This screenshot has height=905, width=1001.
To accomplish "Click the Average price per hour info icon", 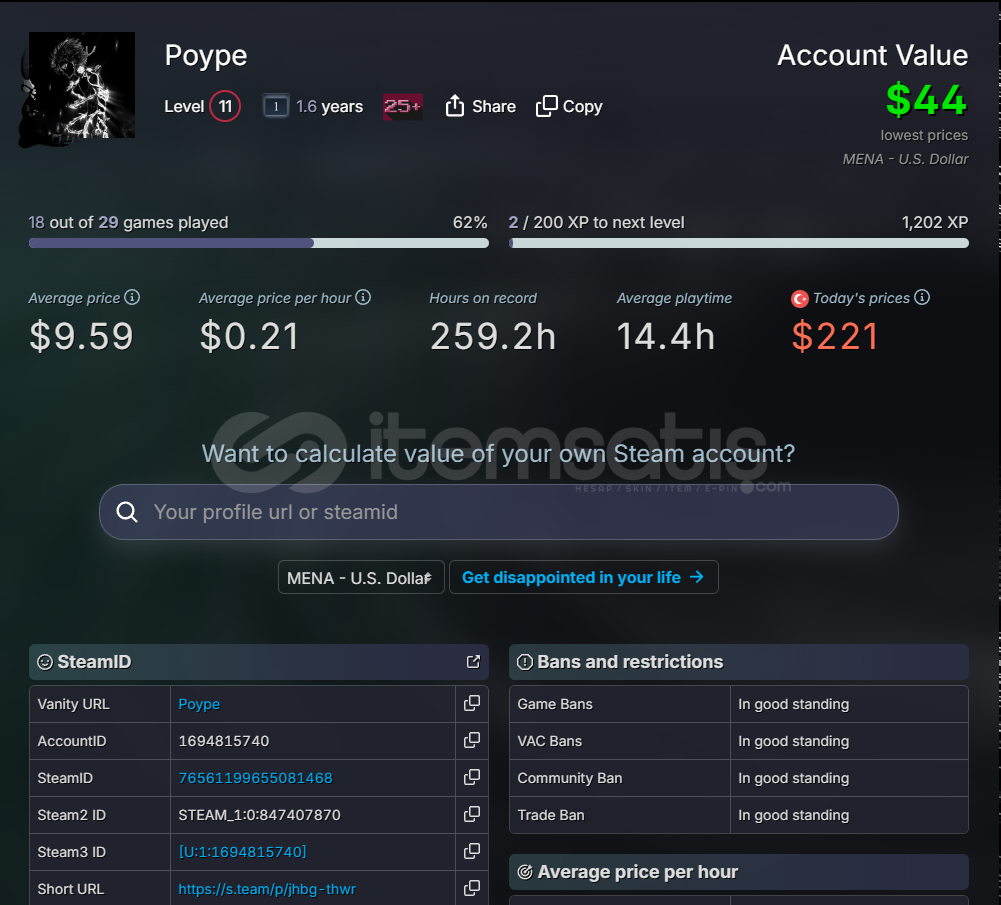I will [x=363, y=297].
